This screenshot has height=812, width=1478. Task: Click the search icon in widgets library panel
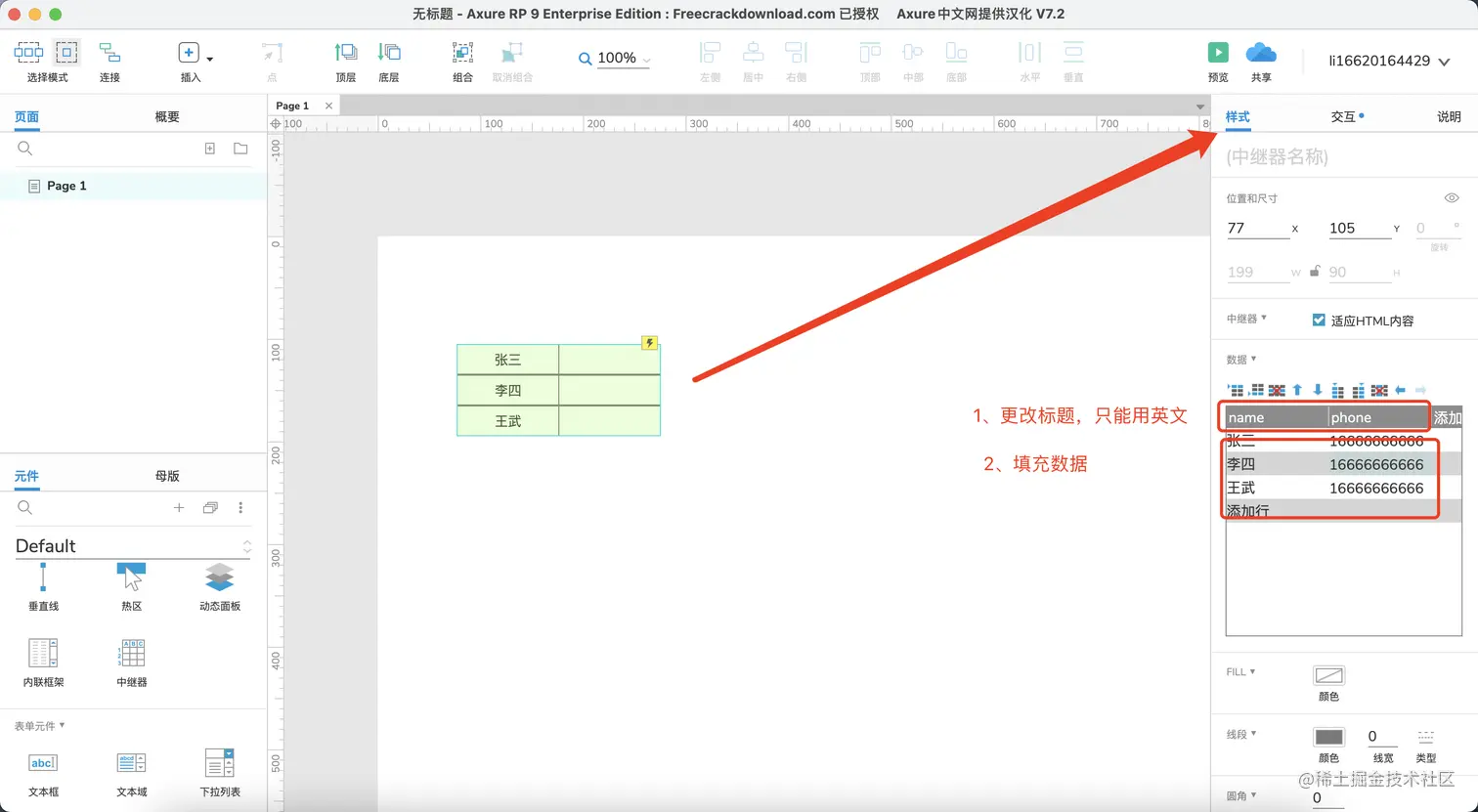25,507
